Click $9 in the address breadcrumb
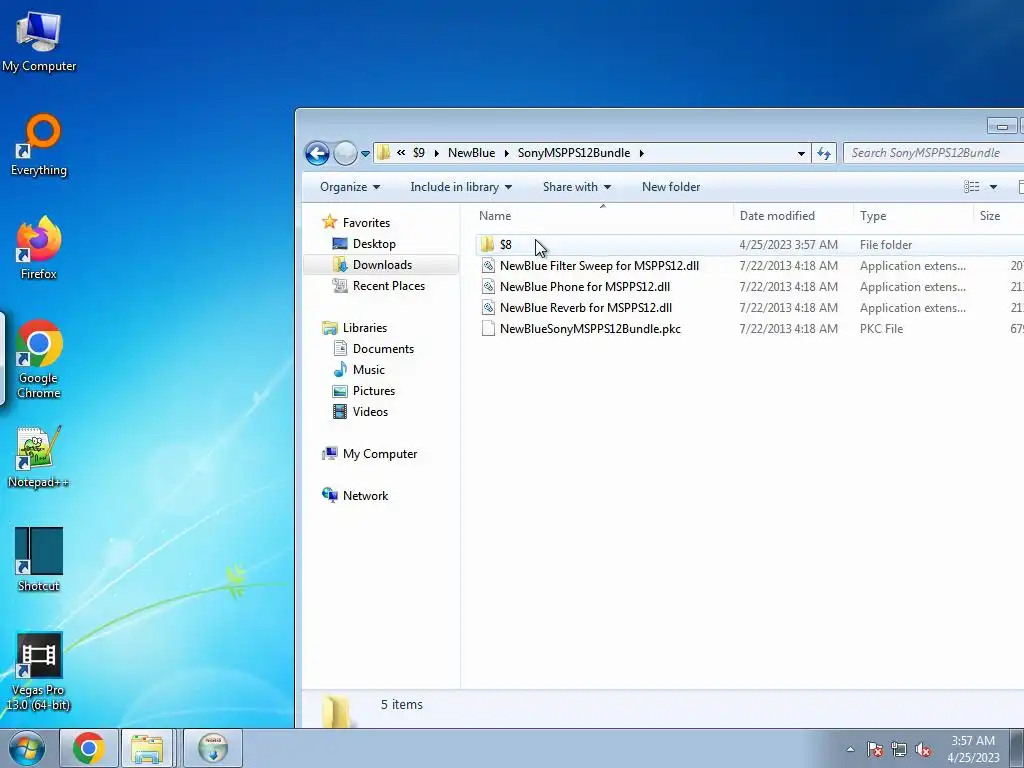This screenshot has width=1024, height=768. tap(419, 153)
